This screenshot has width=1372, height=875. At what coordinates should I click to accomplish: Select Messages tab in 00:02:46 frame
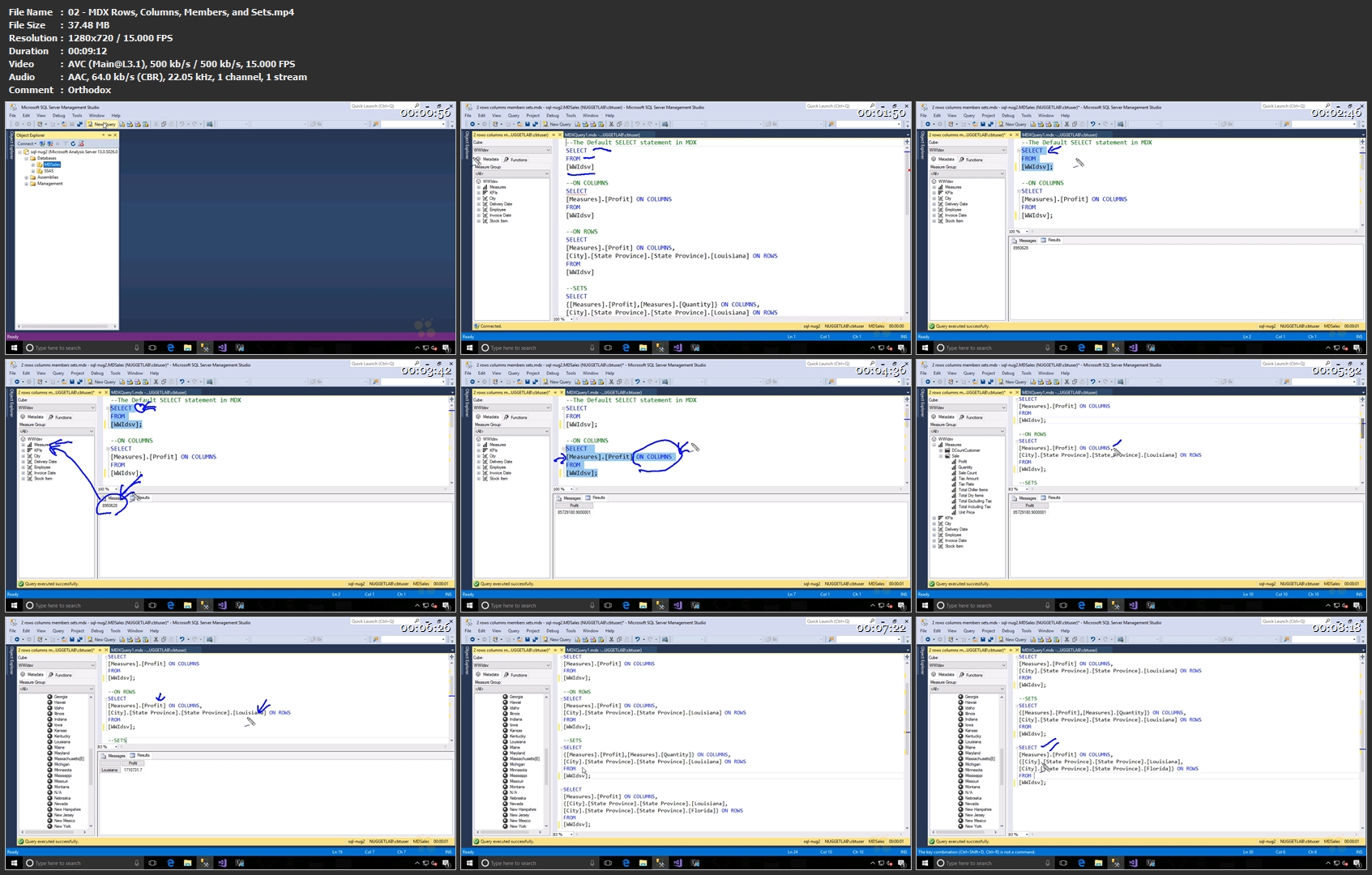coord(1024,241)
